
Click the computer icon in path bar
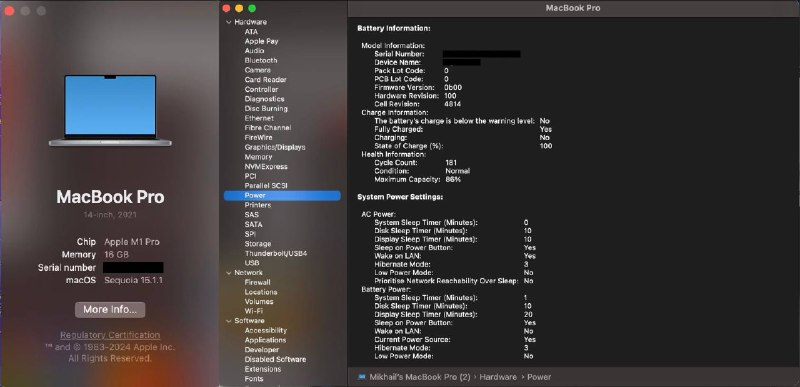coord(362,377)
